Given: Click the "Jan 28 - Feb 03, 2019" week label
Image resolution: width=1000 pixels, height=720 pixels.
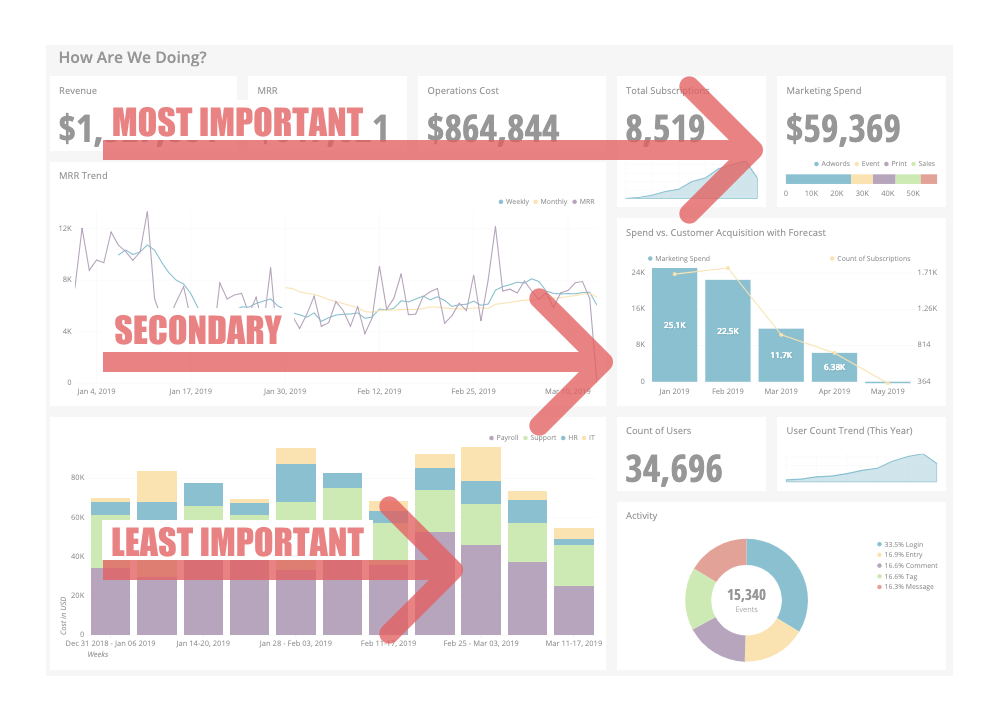Looking at the screenshot, I should pos(295,643).
